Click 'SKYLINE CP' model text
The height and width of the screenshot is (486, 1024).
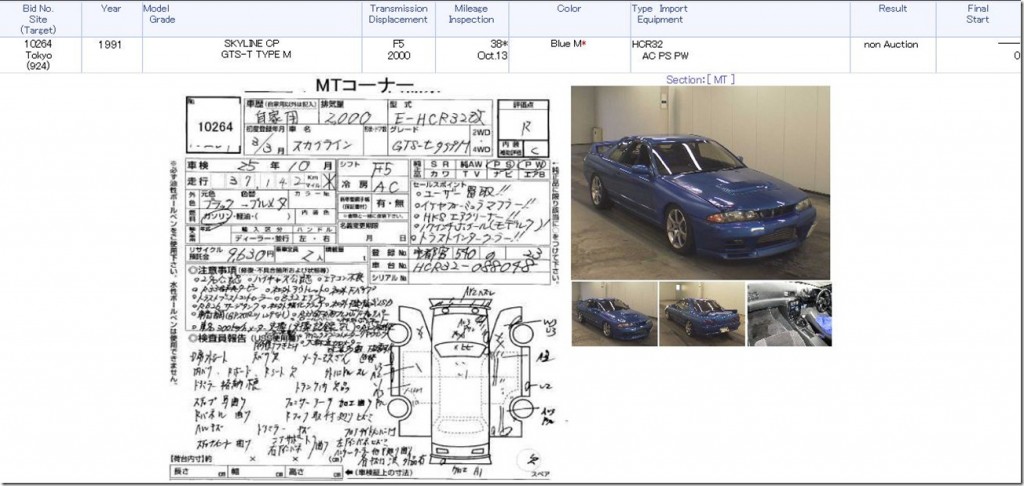coord(252,43)
